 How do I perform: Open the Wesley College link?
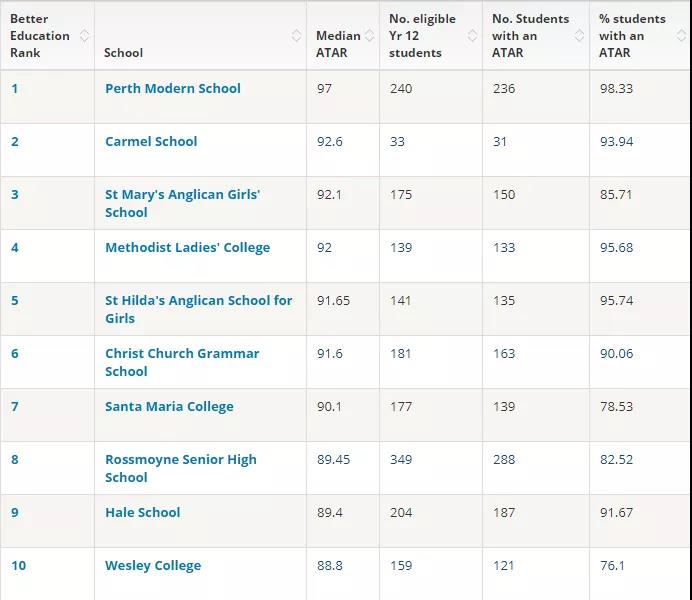click(x=153, y=565)
